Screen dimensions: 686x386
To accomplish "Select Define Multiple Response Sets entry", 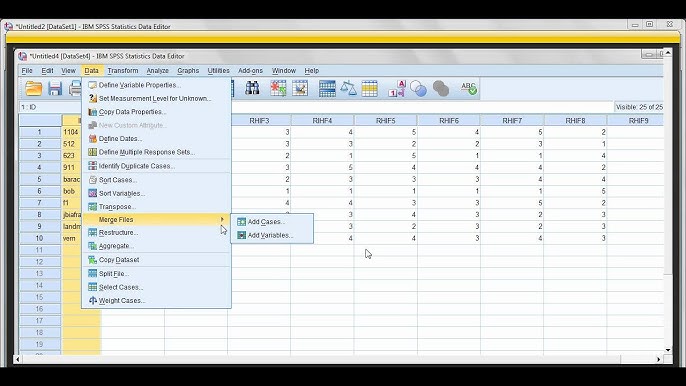I will (156, 152).
